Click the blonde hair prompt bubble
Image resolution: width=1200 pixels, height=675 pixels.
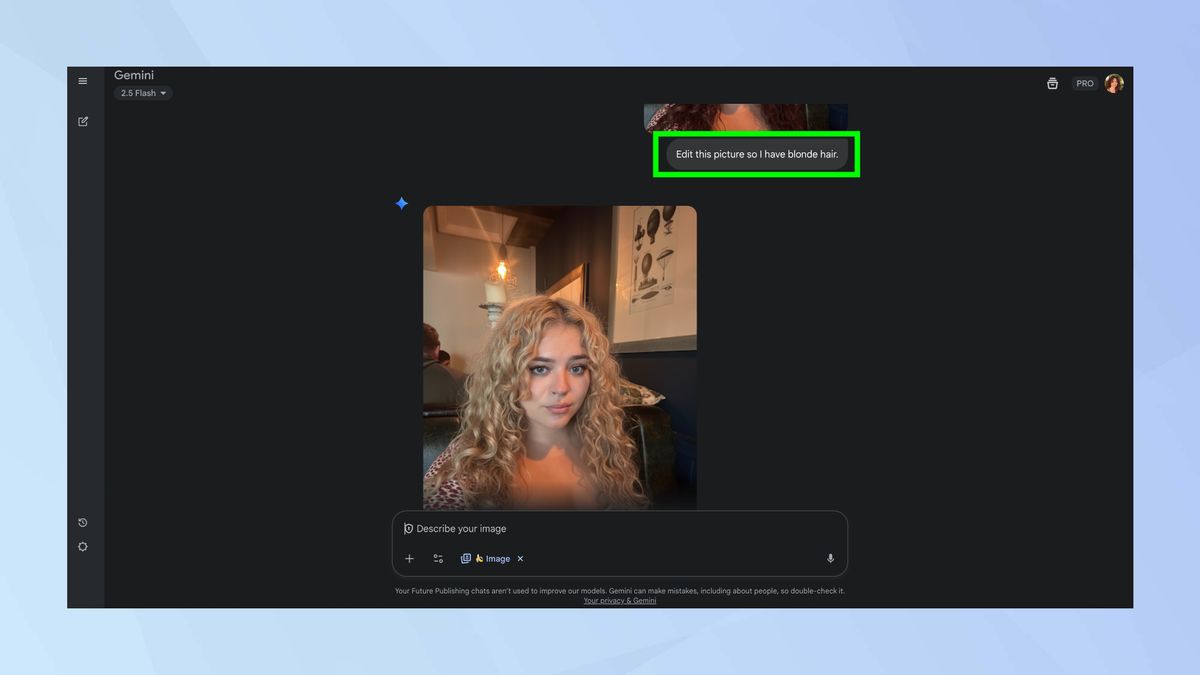coord(756,154)
